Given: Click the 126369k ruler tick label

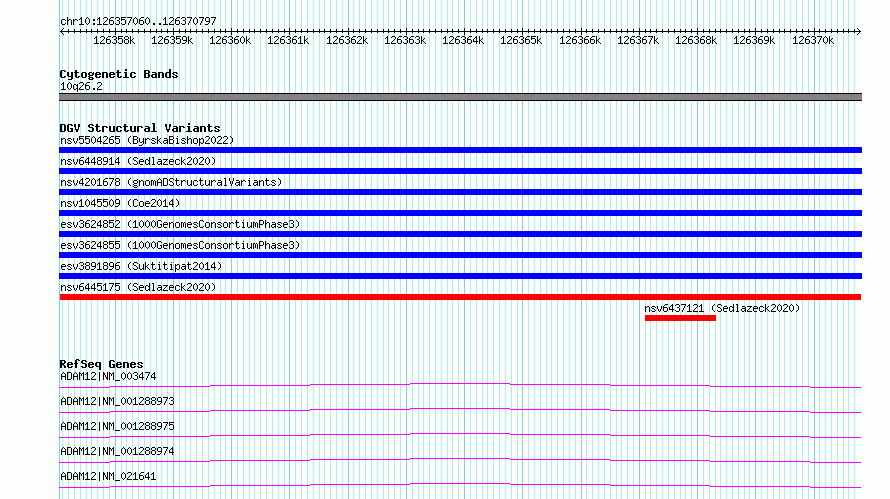Looking at the screenshot, I should (754, 40).
